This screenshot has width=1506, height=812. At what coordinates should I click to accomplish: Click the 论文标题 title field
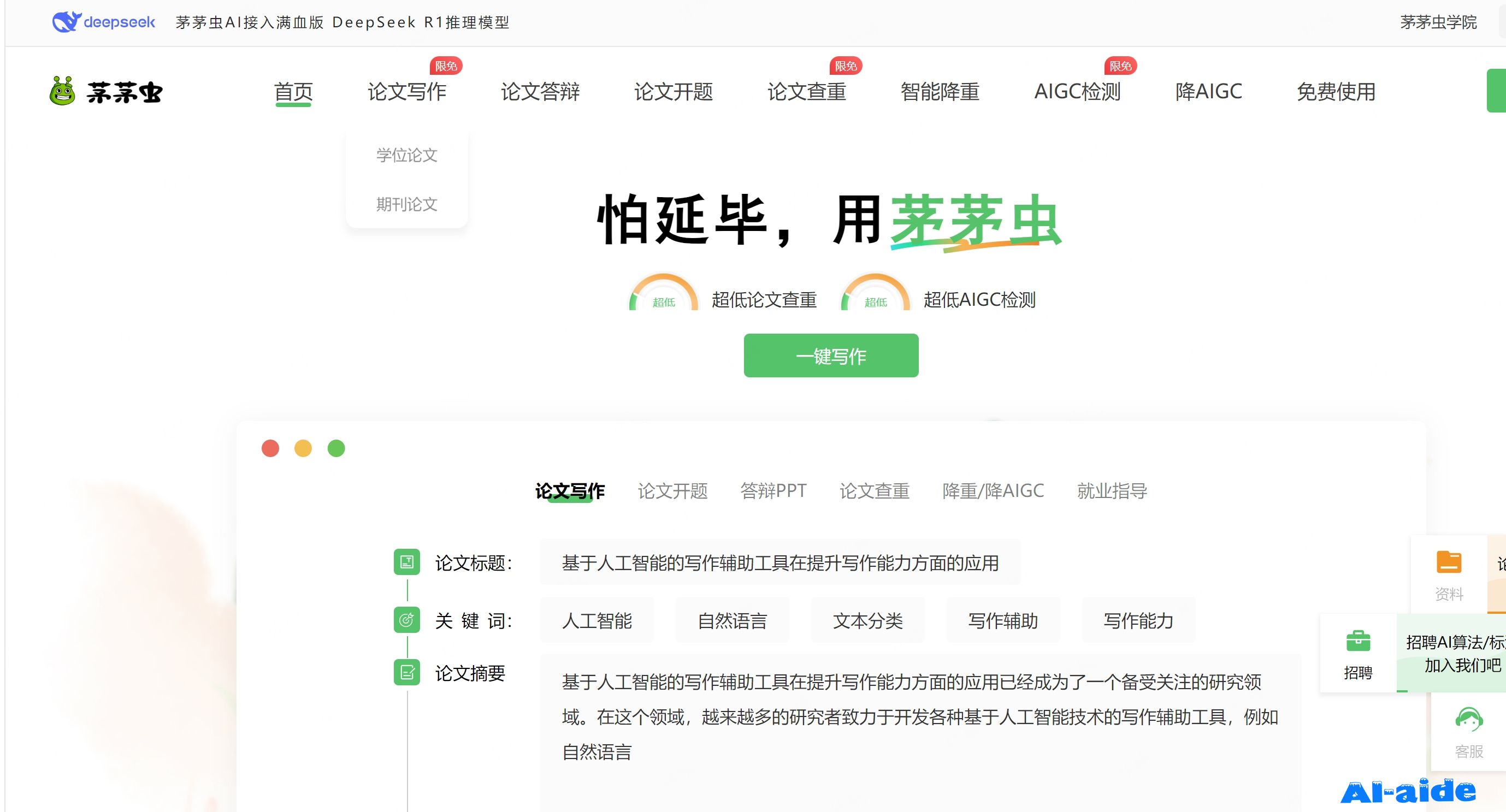tap(780, 562)
